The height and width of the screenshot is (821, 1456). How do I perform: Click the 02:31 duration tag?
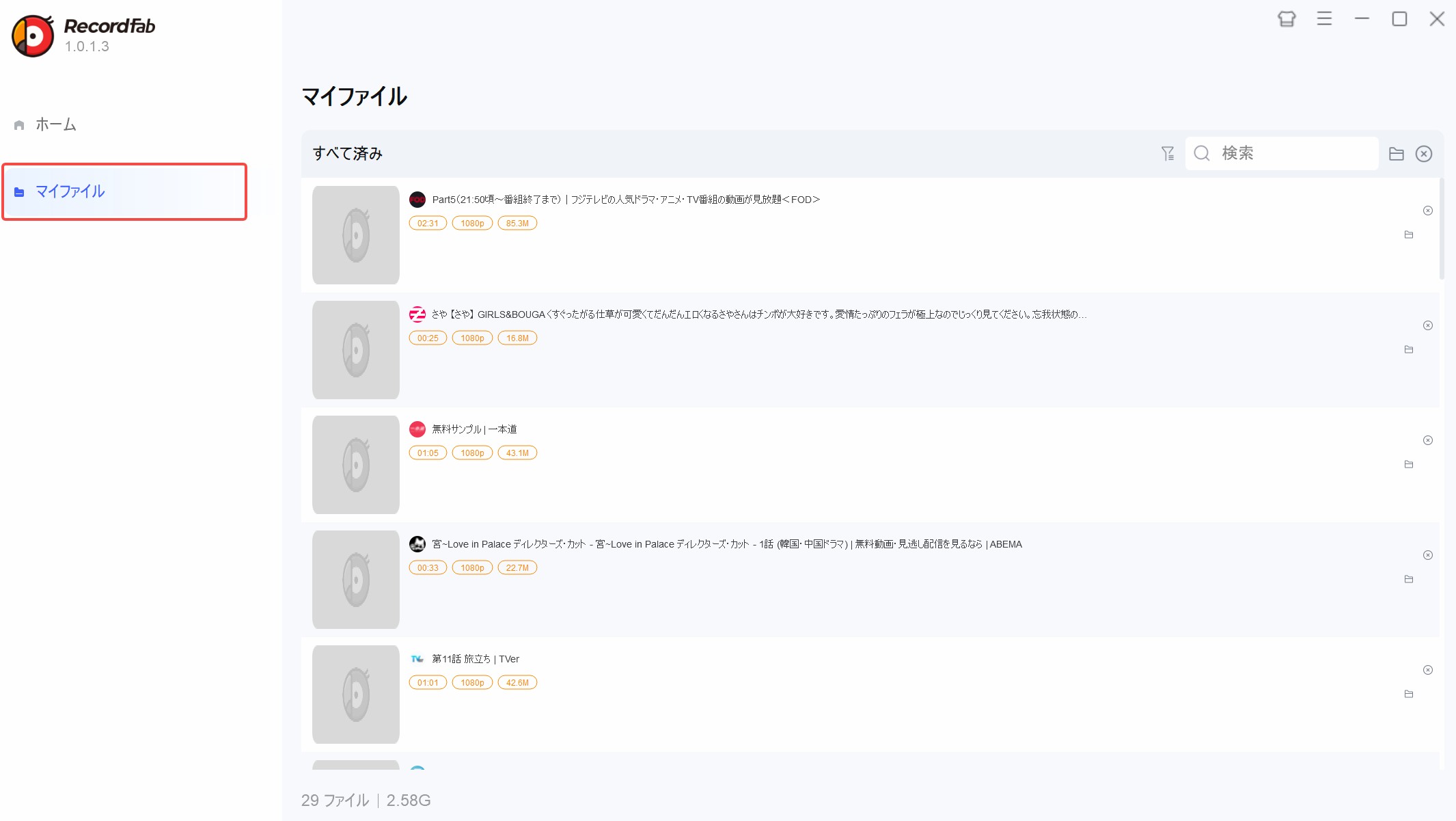click(428, 224)
